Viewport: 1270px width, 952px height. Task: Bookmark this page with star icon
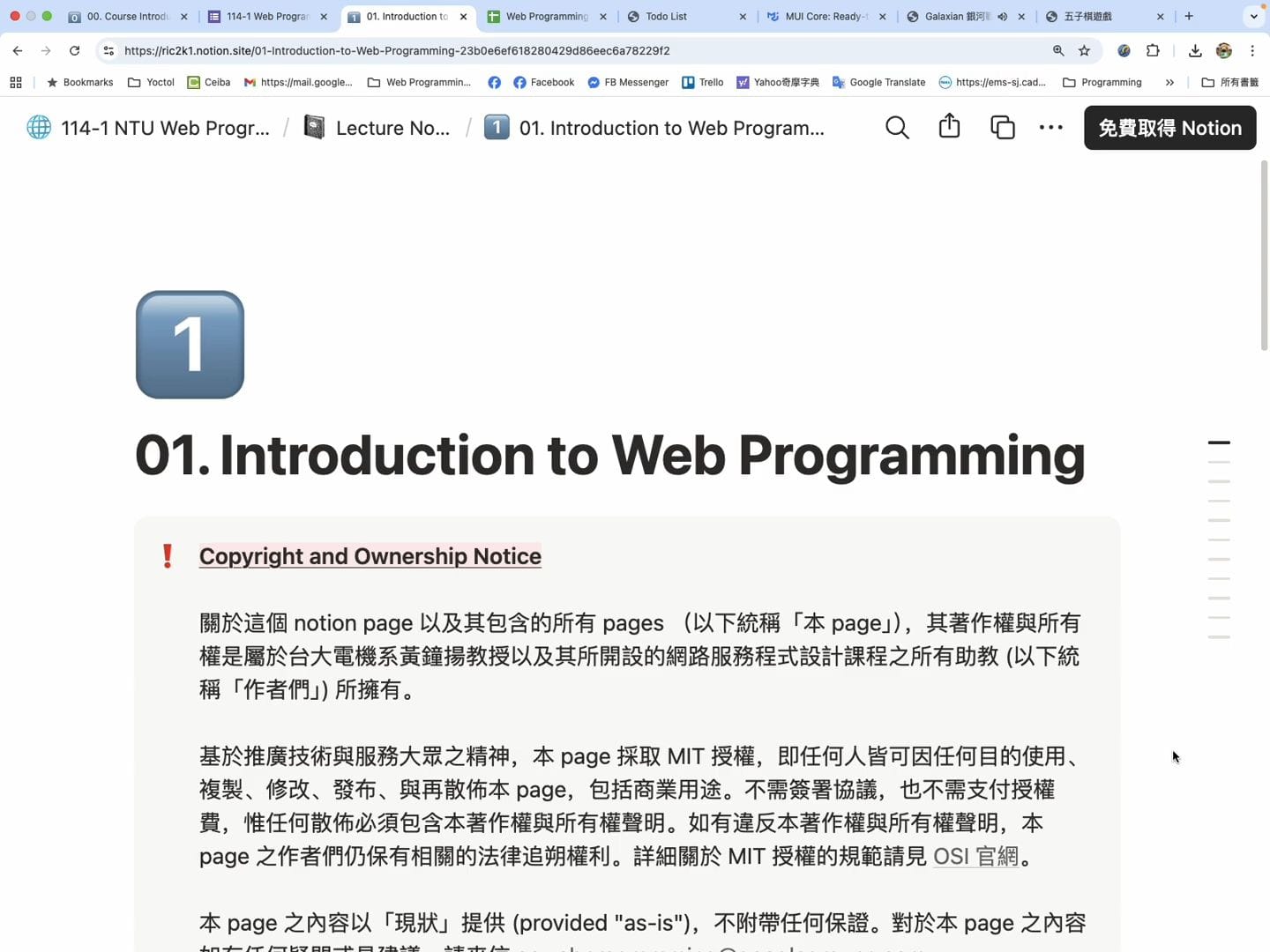(1085, 51)
